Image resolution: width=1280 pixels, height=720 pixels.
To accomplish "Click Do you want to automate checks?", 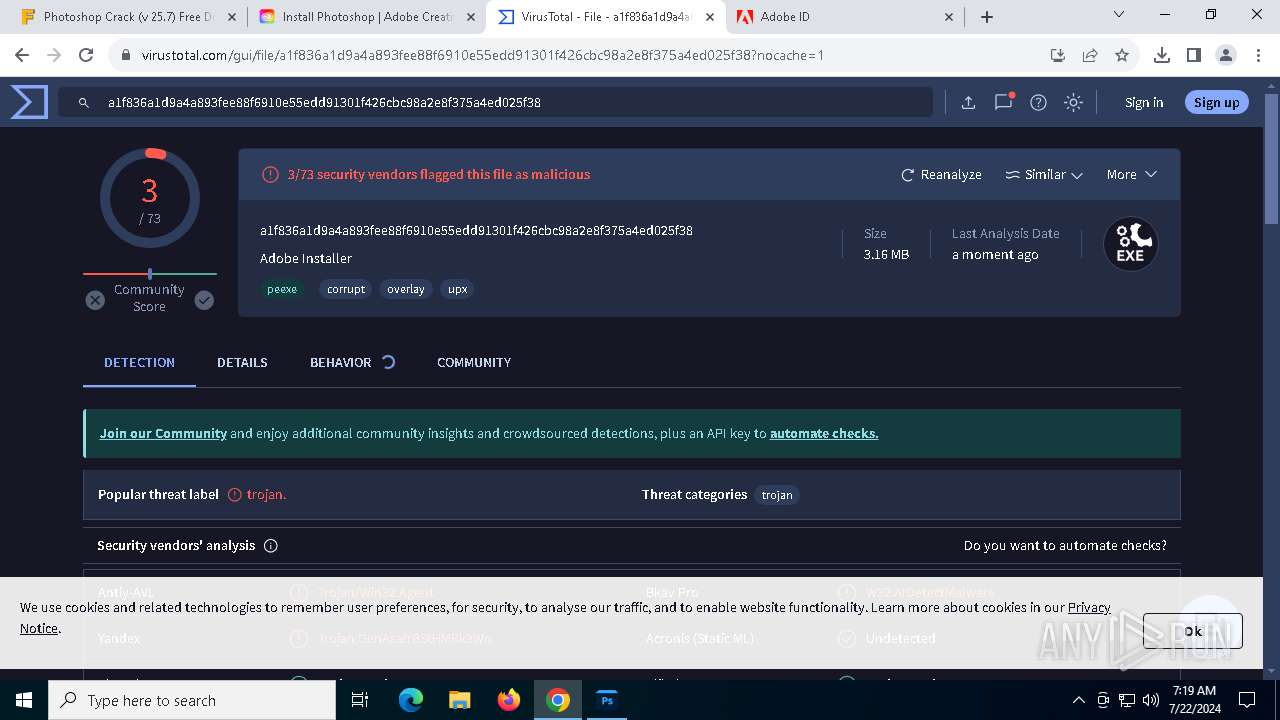I will (1065, 545).
